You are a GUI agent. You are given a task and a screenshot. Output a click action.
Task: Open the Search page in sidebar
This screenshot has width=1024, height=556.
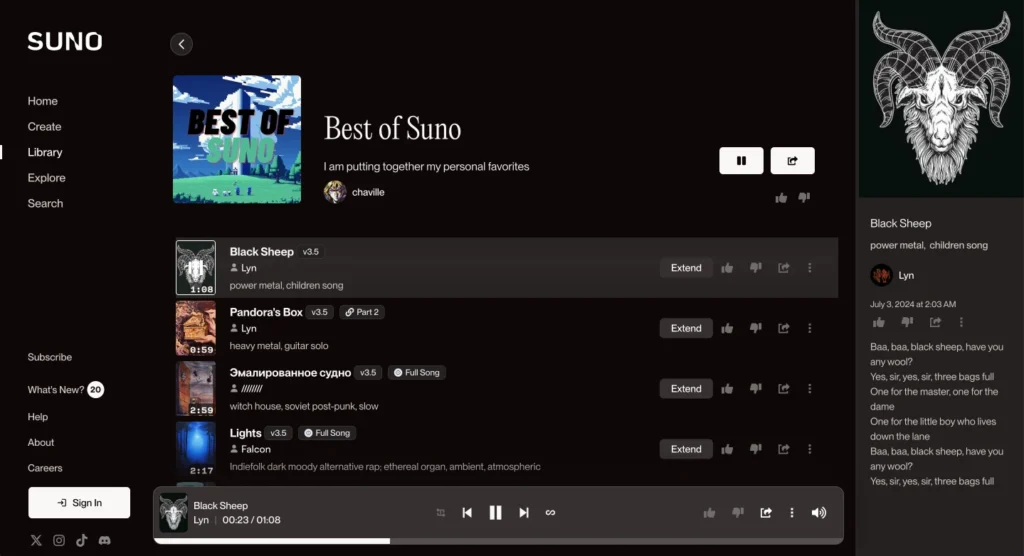point(45,203)
